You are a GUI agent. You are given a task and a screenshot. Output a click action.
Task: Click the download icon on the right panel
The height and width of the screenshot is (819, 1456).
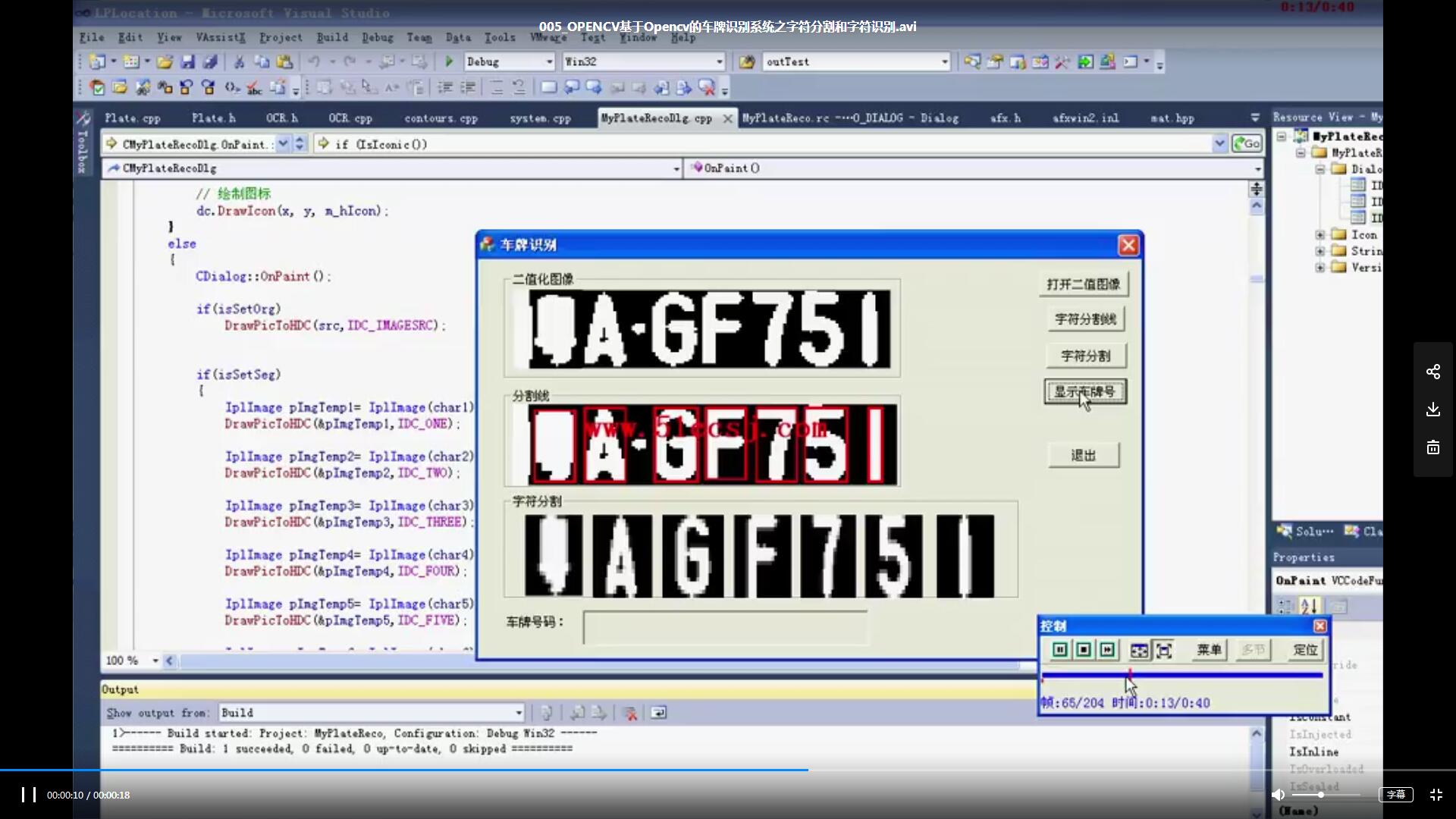pyautogui.click(x=1433, y=409)
